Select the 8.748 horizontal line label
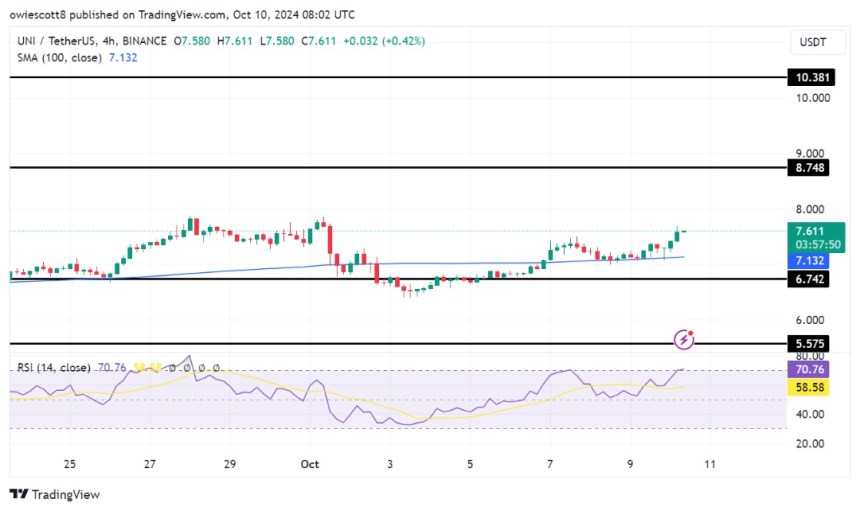Screen dimensions: 860x511 pos(809,167)
